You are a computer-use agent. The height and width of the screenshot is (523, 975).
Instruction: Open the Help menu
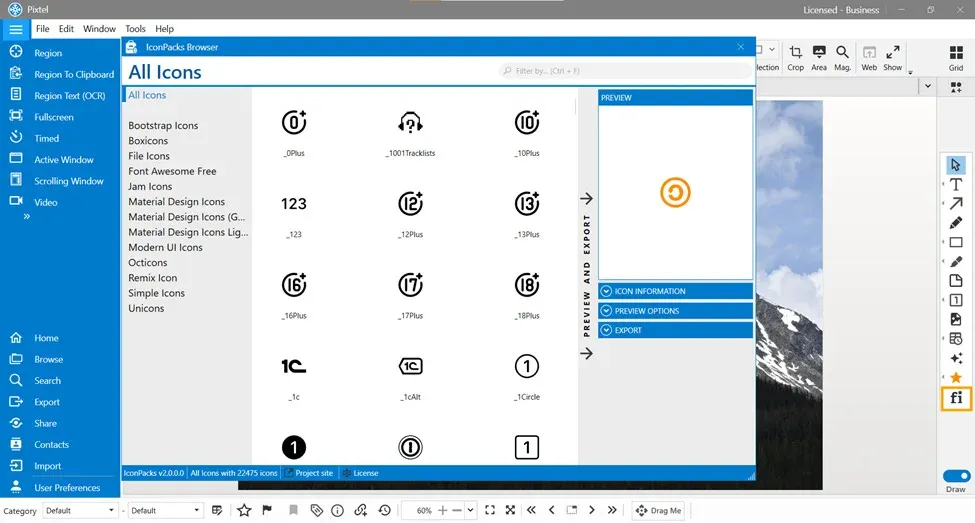tap(164, 29)
